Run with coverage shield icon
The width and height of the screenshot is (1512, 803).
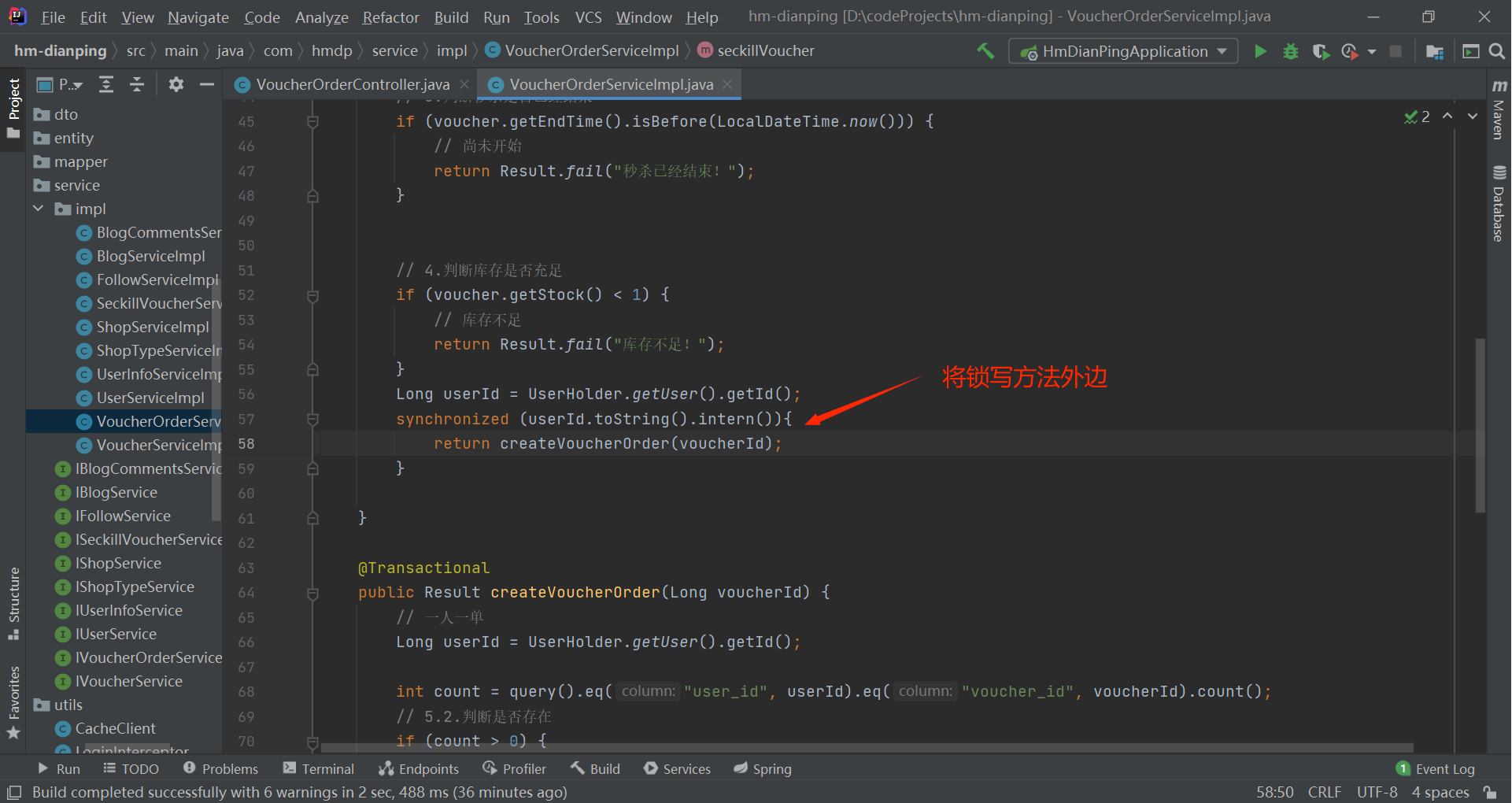pyautogui.click(x=1321, y=51)
